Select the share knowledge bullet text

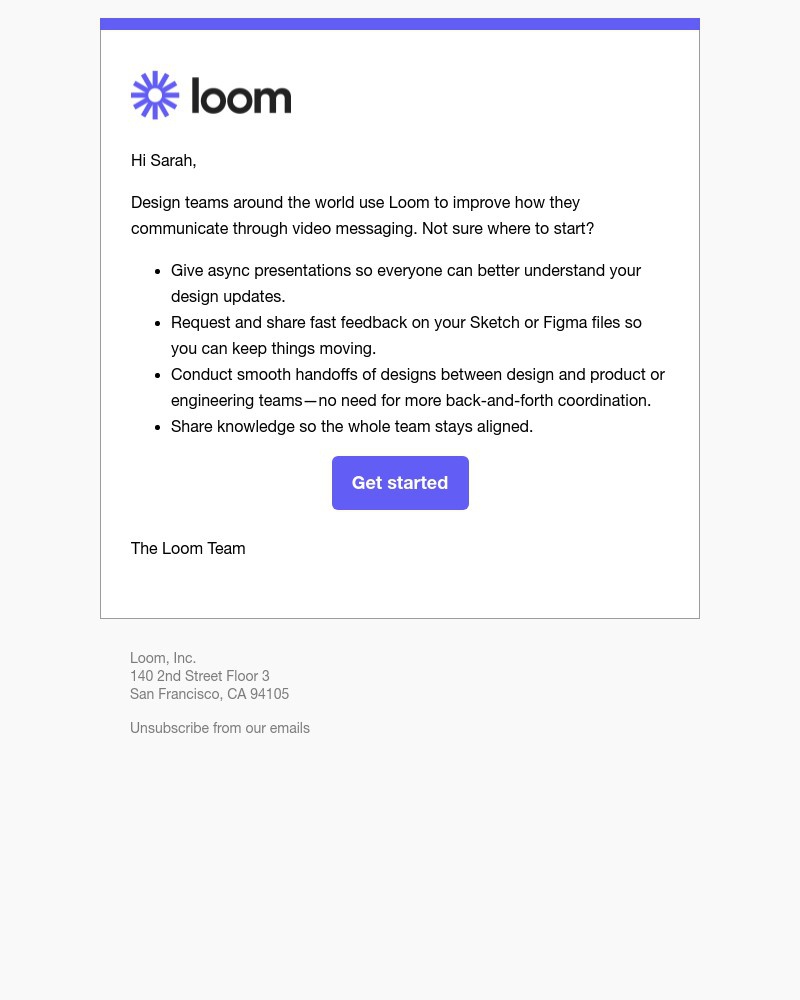click(x=352, y=426)
